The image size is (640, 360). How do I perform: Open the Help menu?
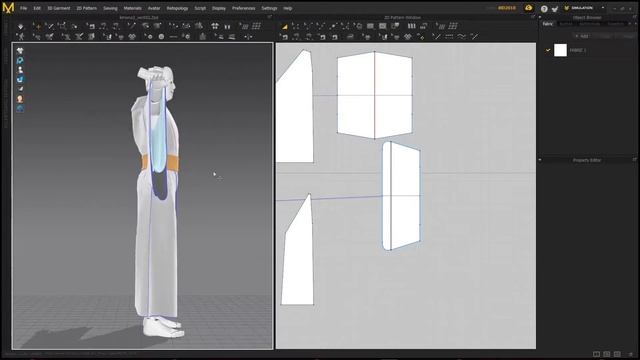pos(288,8)
